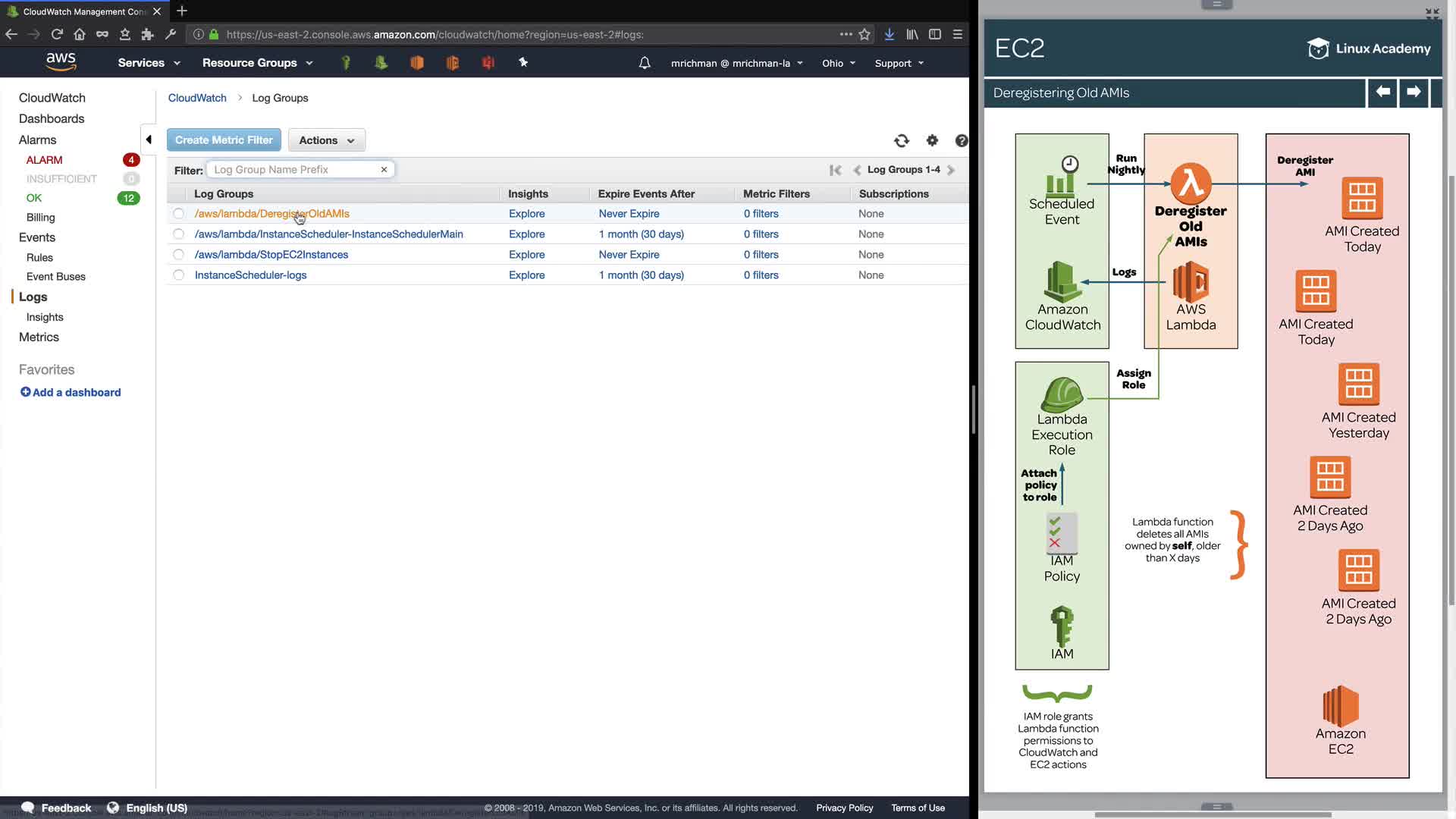Select the StopEC2Instances log group radio button

tap(178, 255)
